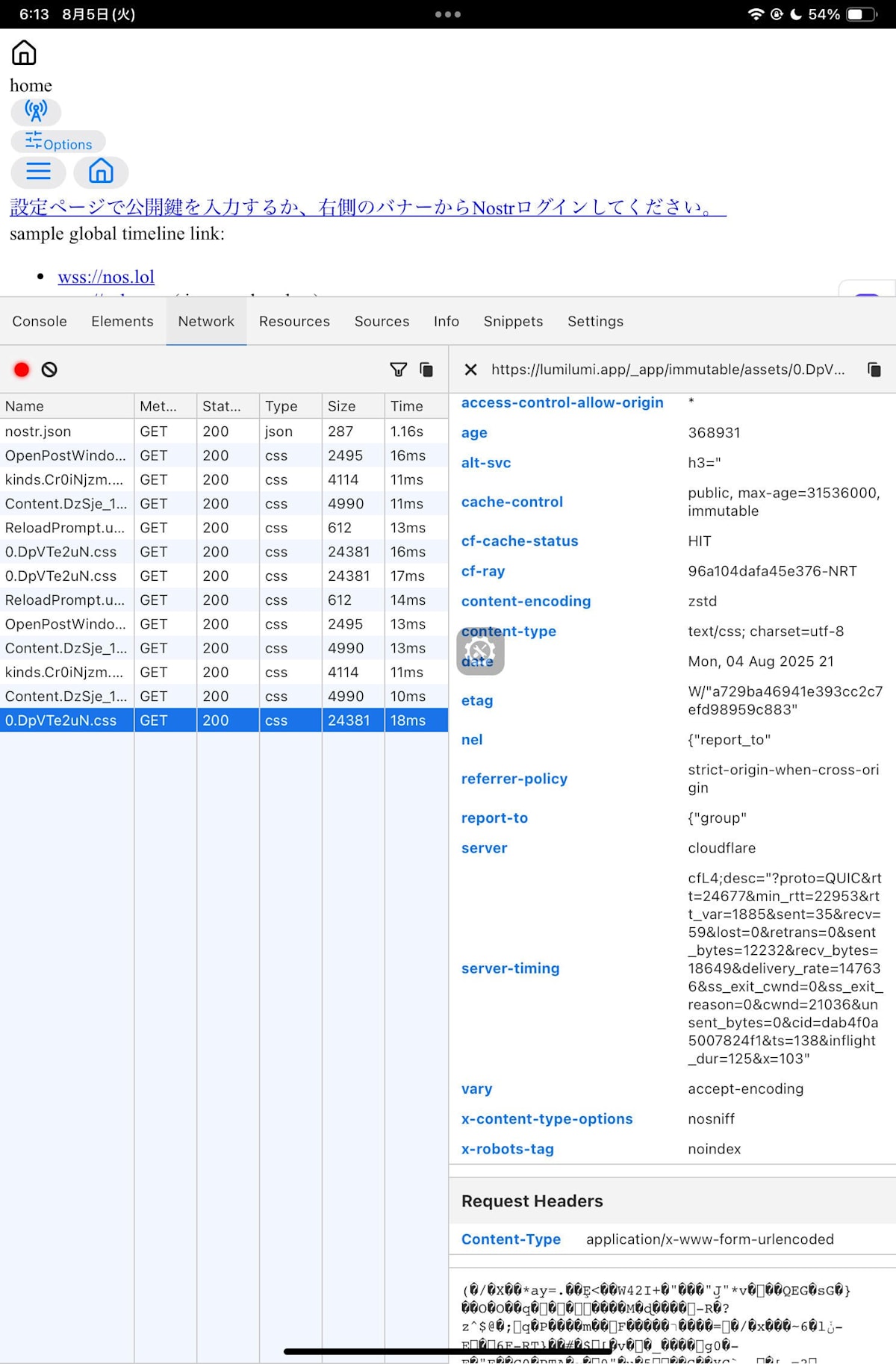Viewport: 896px width, 1364px height.
Task: Click the Size column header
Action: (x=353, y=406)
